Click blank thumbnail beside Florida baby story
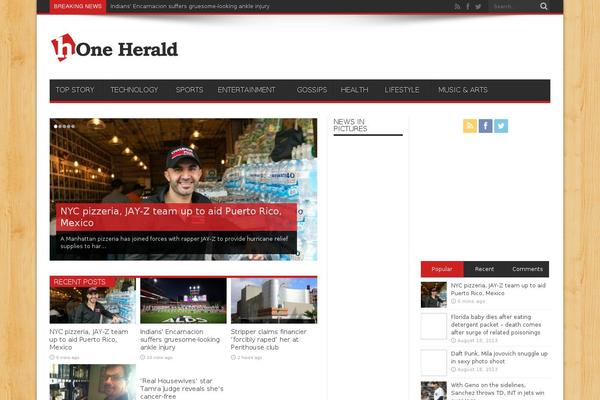This screenshot has width=600, height=400. point(434,327)
